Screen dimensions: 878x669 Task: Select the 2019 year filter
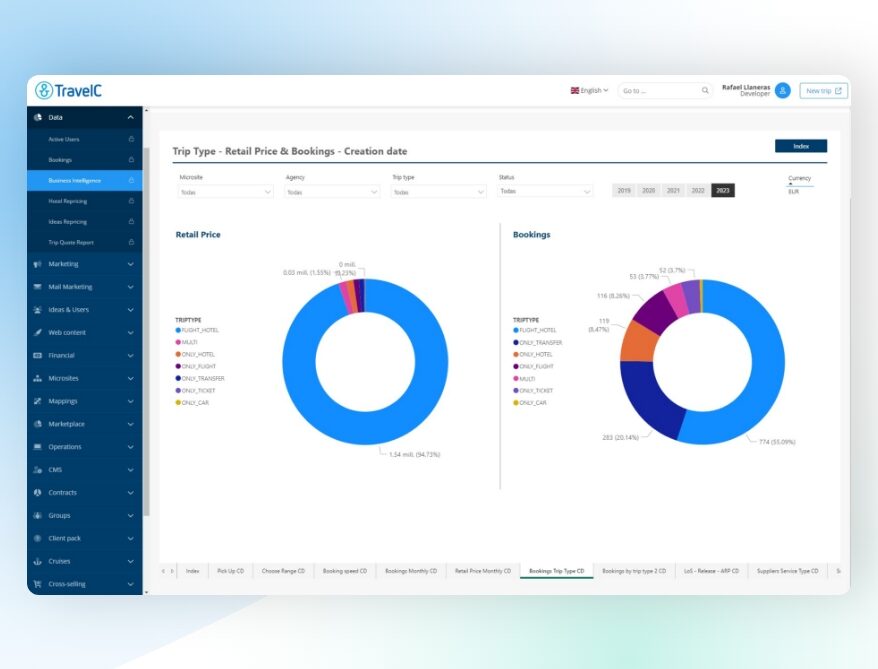[x=624, y=190]
